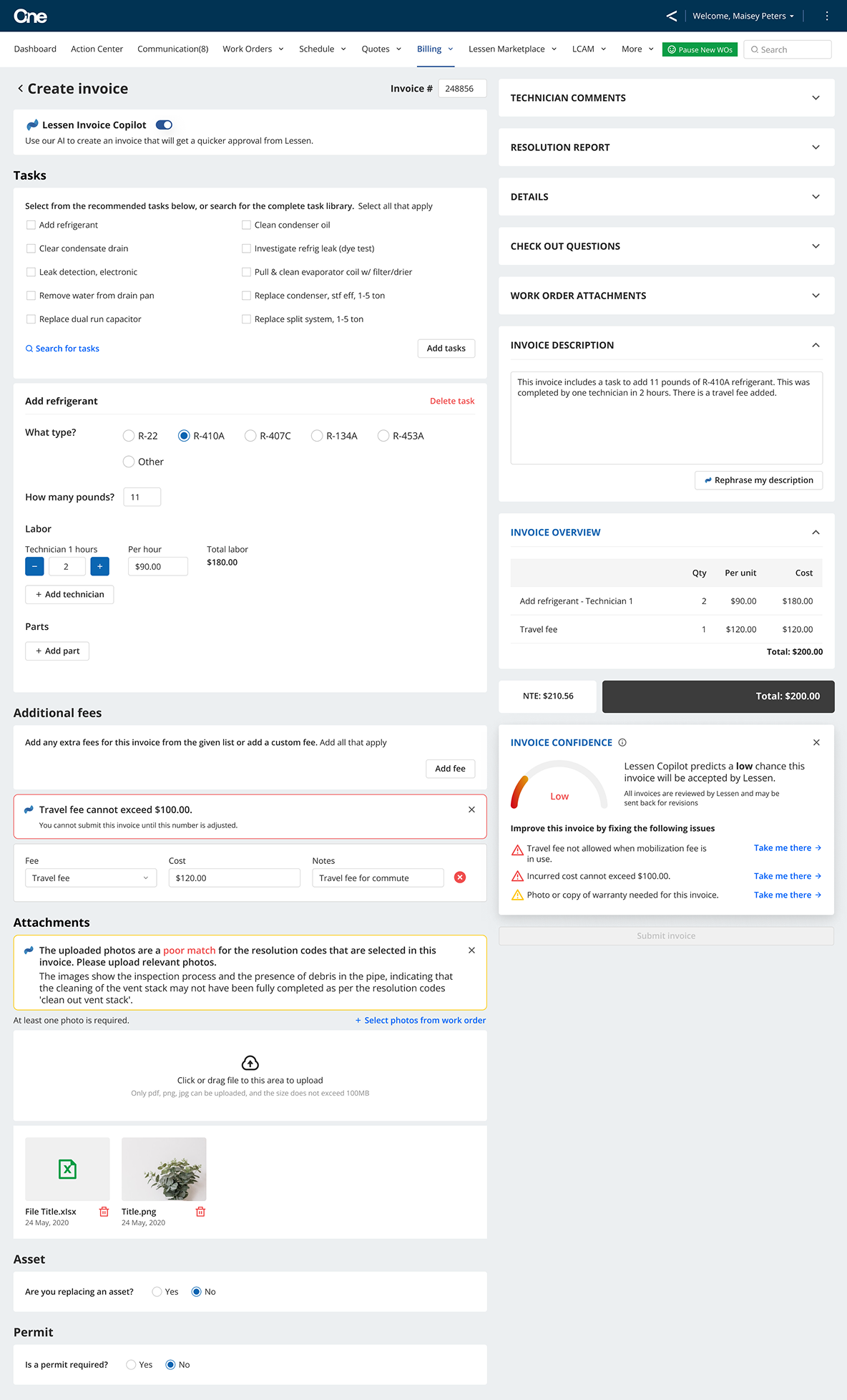Click Add technician button

pyautogui.click(x=69, y=594)
